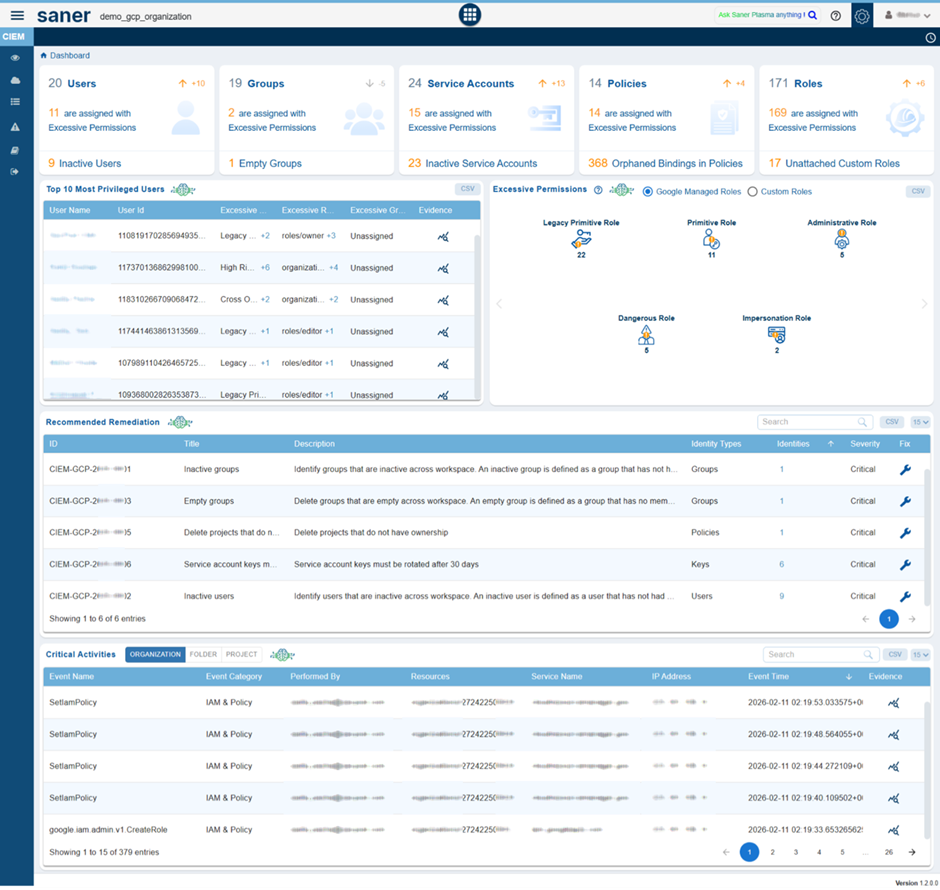Go to page 2 of Critical Activities
The image size is (940, 890).
[x=772, y=852]
